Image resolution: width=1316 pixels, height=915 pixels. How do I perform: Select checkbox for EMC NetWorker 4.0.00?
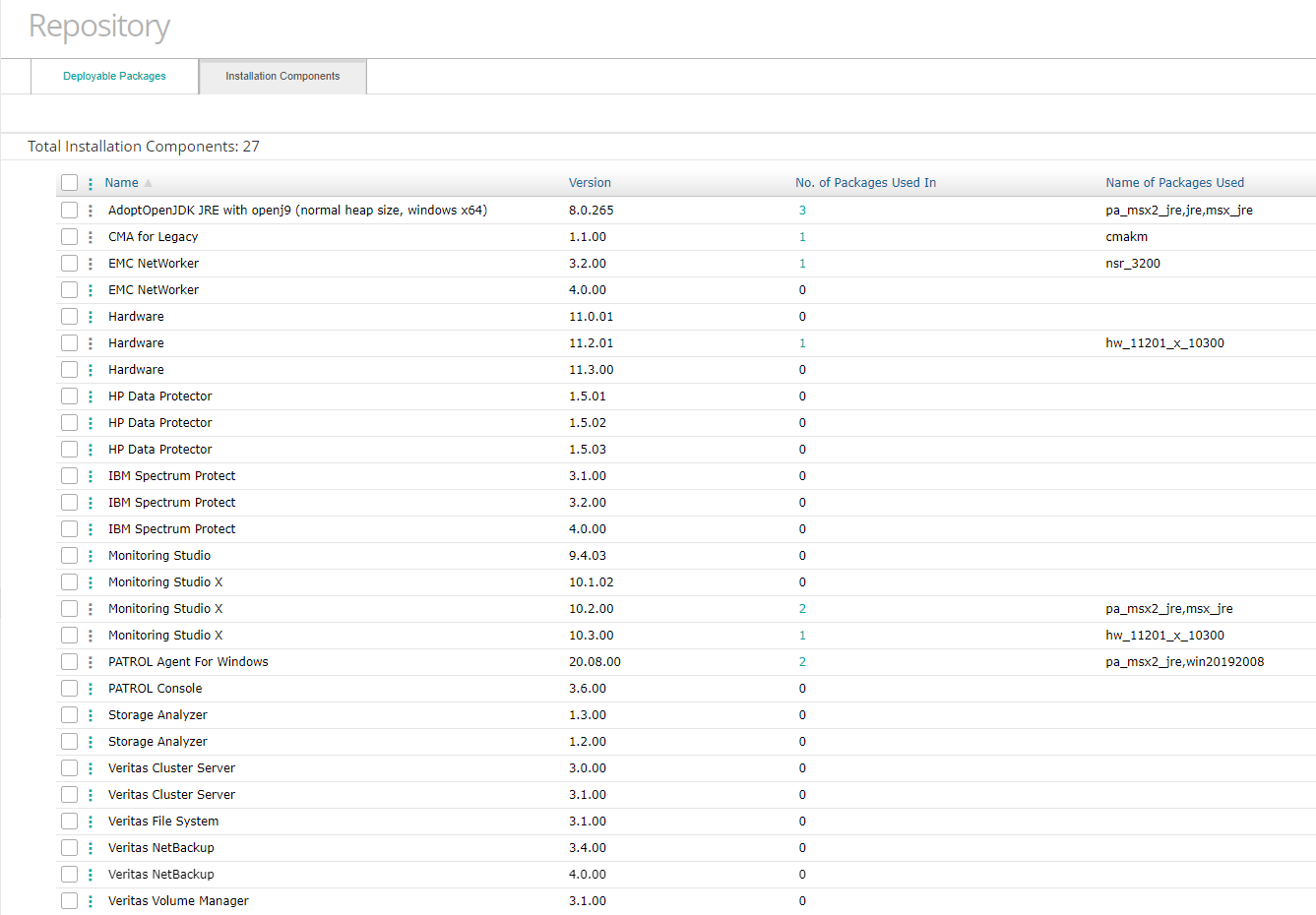(x=69, y=290)
